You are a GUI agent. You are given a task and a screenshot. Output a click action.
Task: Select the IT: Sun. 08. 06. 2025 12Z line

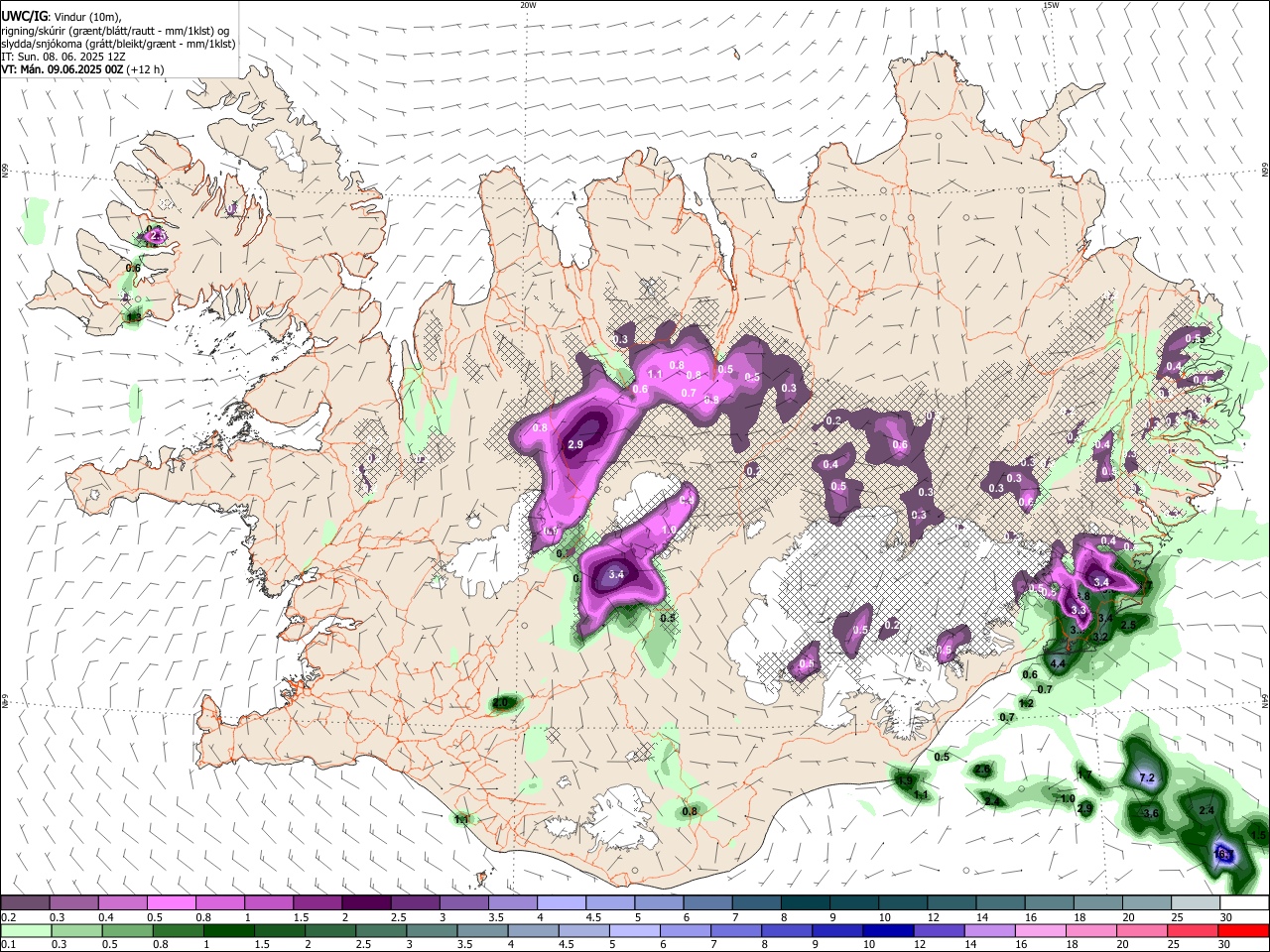(64, 57)
